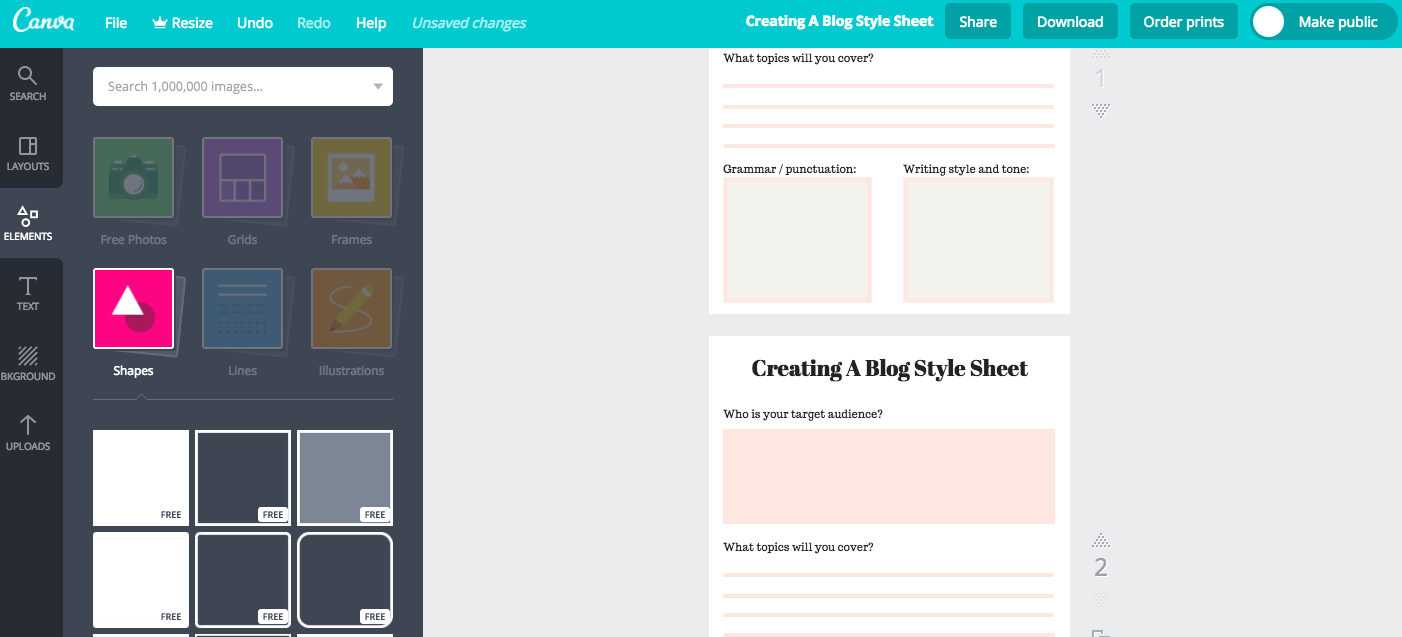1402x637 pixels.
Task: Open the Uploads sidebar tab
Action: pyautogui.click(x=28, y=433)
